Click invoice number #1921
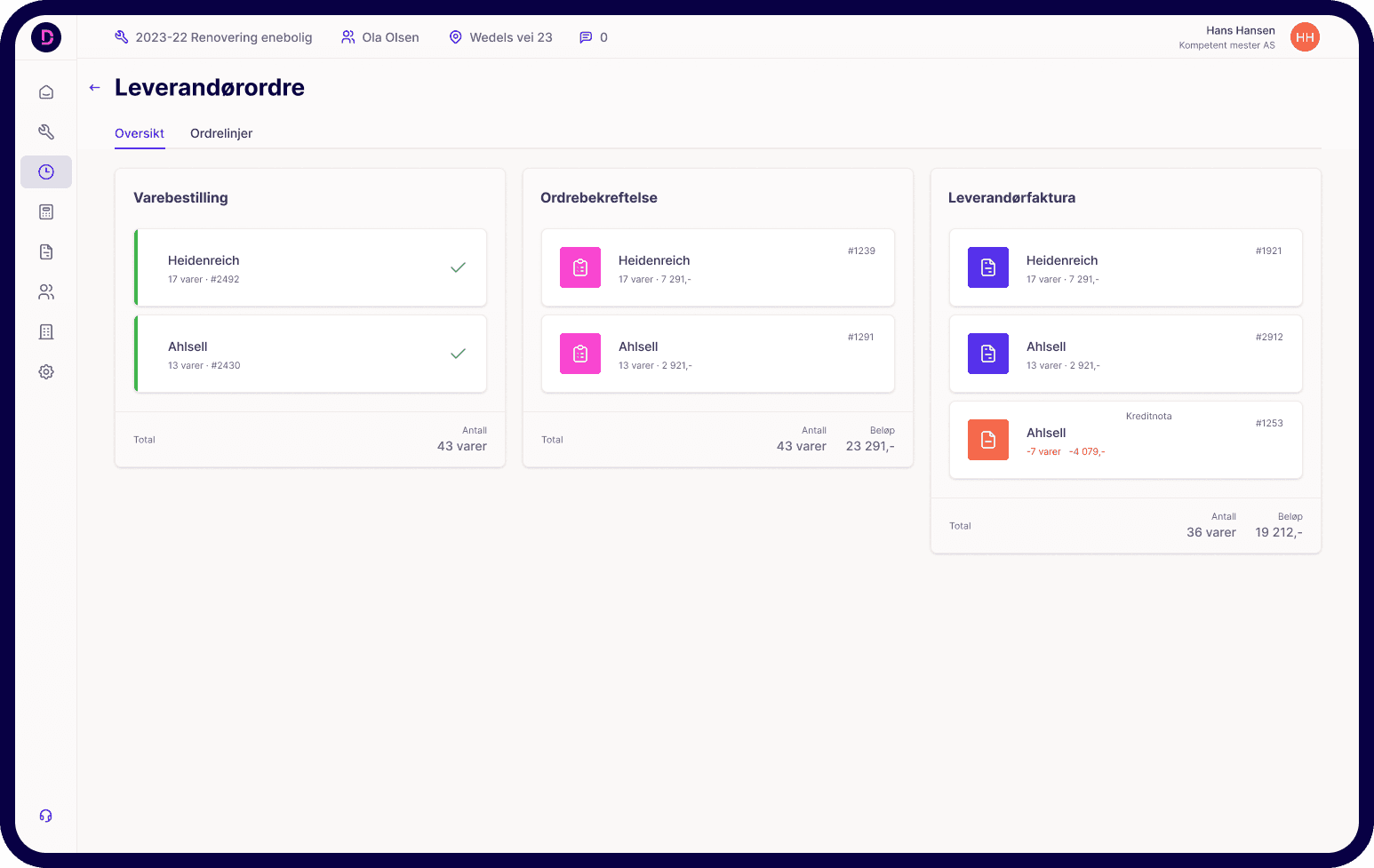The height and width of the screenshot is (868, 1374). point(1269,251)
